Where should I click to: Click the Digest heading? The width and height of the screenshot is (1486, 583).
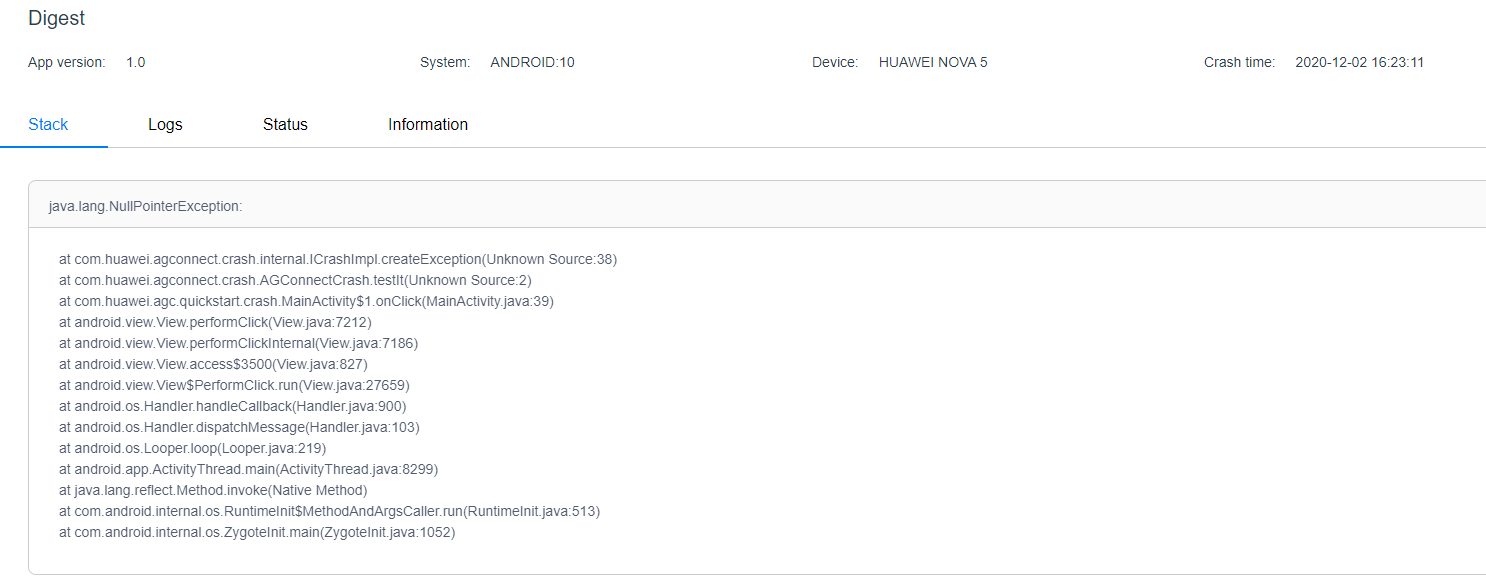pos(56,18)
